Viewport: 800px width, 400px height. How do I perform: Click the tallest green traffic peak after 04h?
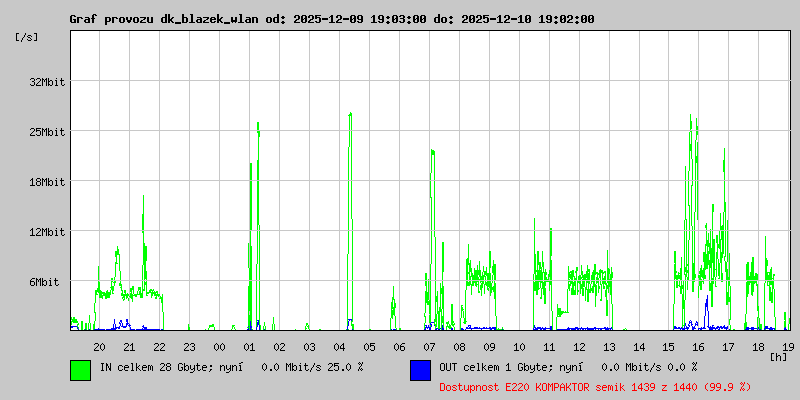coord(350,219)
